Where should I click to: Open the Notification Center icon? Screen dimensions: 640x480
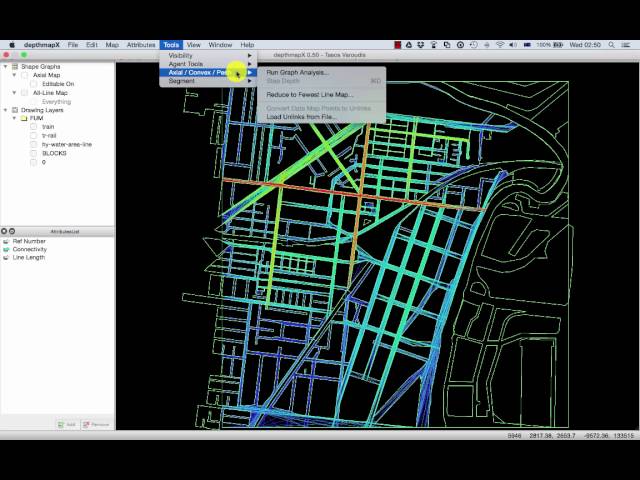click(626, 45)
